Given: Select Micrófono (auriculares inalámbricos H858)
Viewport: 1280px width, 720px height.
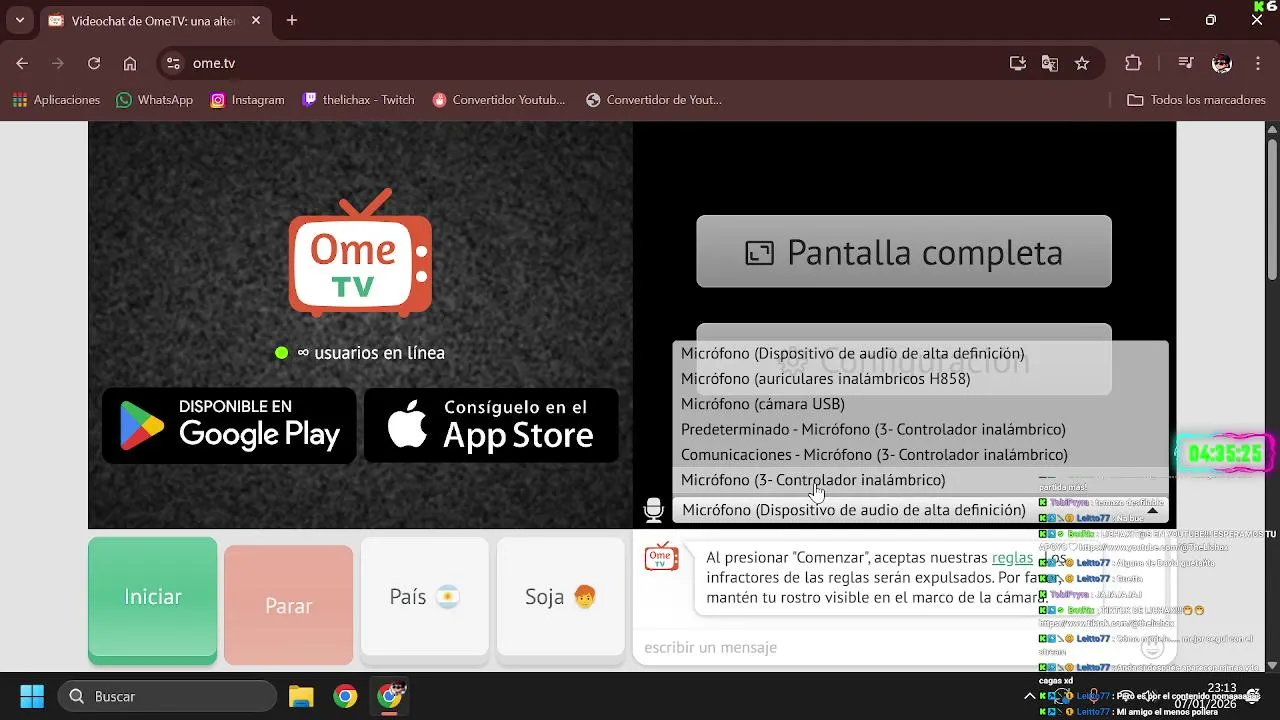Looking at the screenshot, I should click(920, 379).
